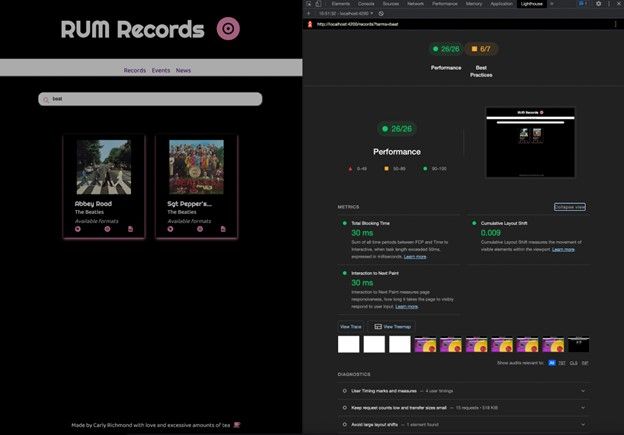Image resolution: width=624 pixels, height=435 pixels.
Task: Select the All audits filter
Action: pyautogui.click(x=552, y=363)
